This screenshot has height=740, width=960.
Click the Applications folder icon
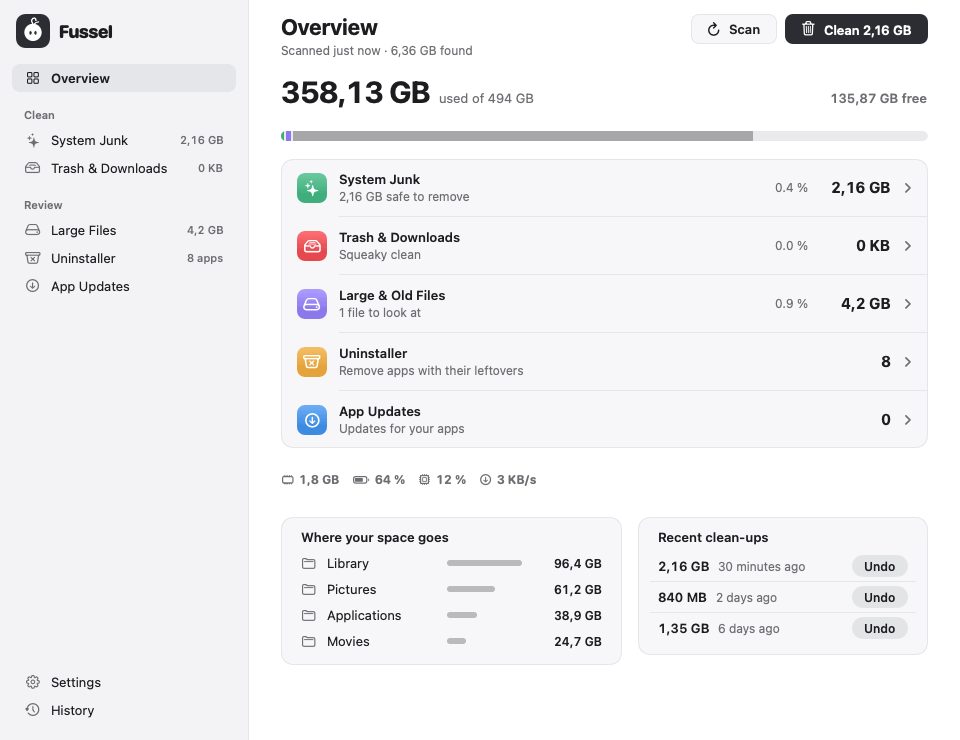point(309,615)
